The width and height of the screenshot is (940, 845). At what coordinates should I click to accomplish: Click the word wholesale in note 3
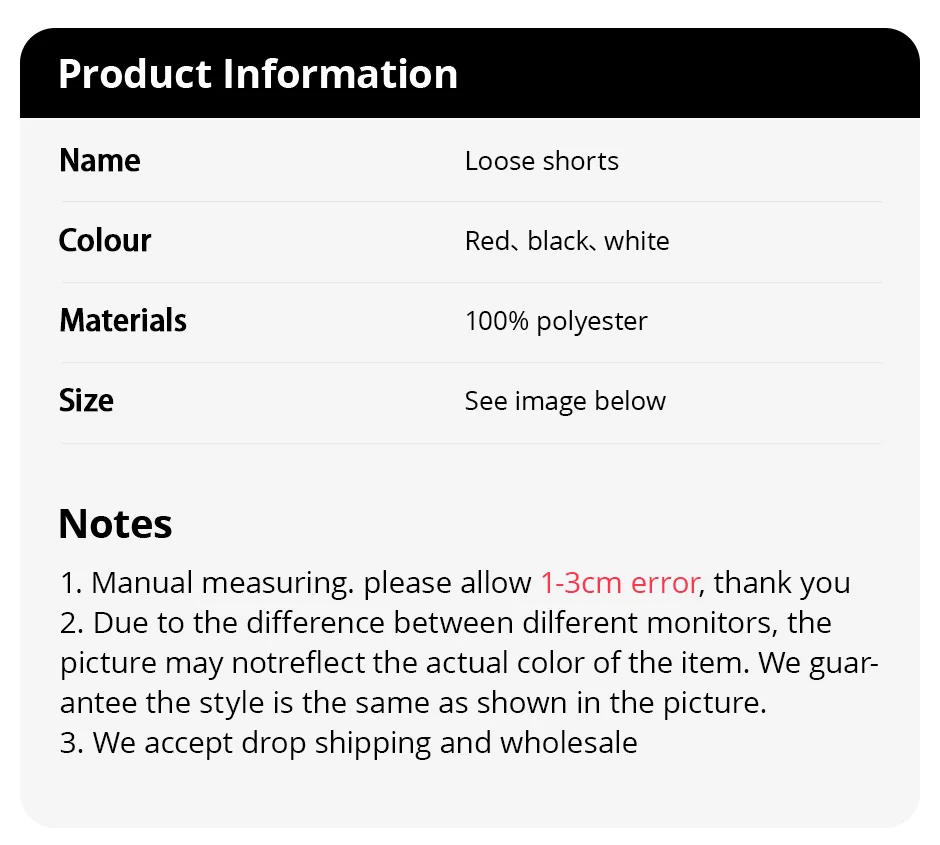coord(568,743)
